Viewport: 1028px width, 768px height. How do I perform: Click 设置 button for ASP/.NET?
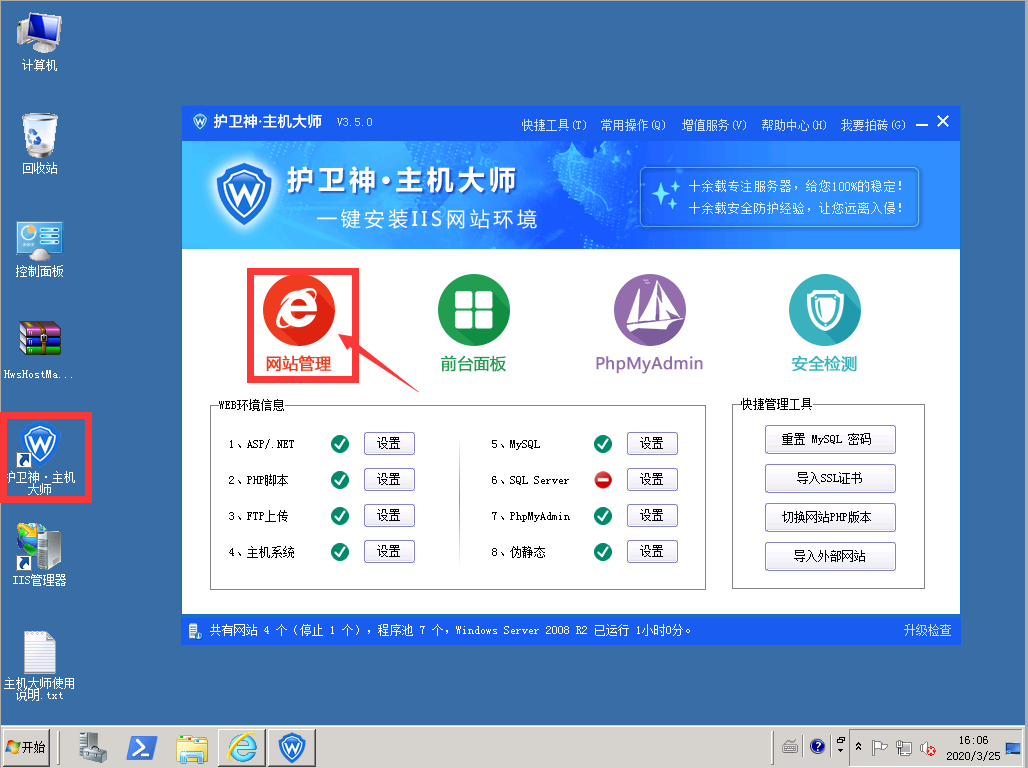pos(389,444)
